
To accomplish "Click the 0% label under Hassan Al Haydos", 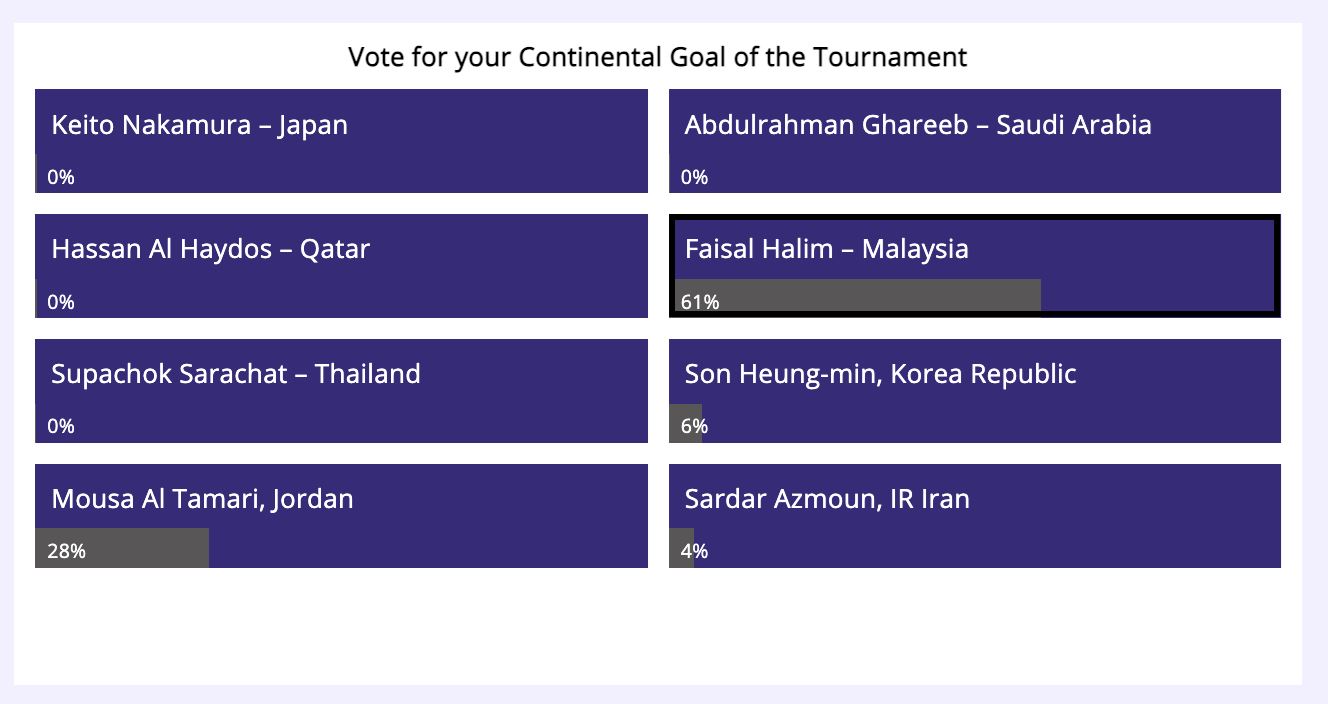I will 60,301.
